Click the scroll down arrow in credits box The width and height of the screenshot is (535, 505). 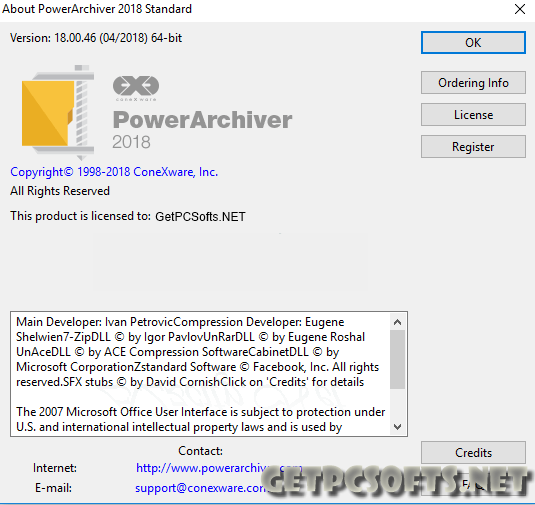pyautogui.click(x=397, y=427)
